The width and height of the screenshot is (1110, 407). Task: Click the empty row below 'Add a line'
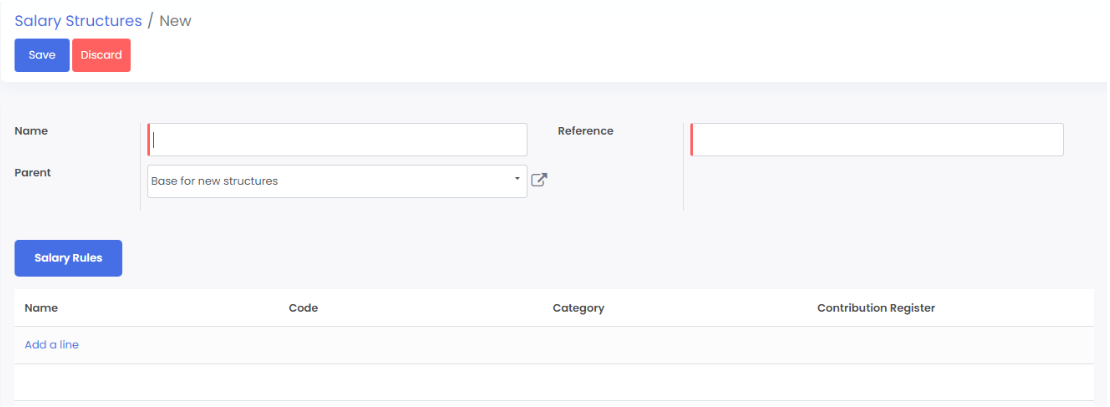click(x=554, y=382)
